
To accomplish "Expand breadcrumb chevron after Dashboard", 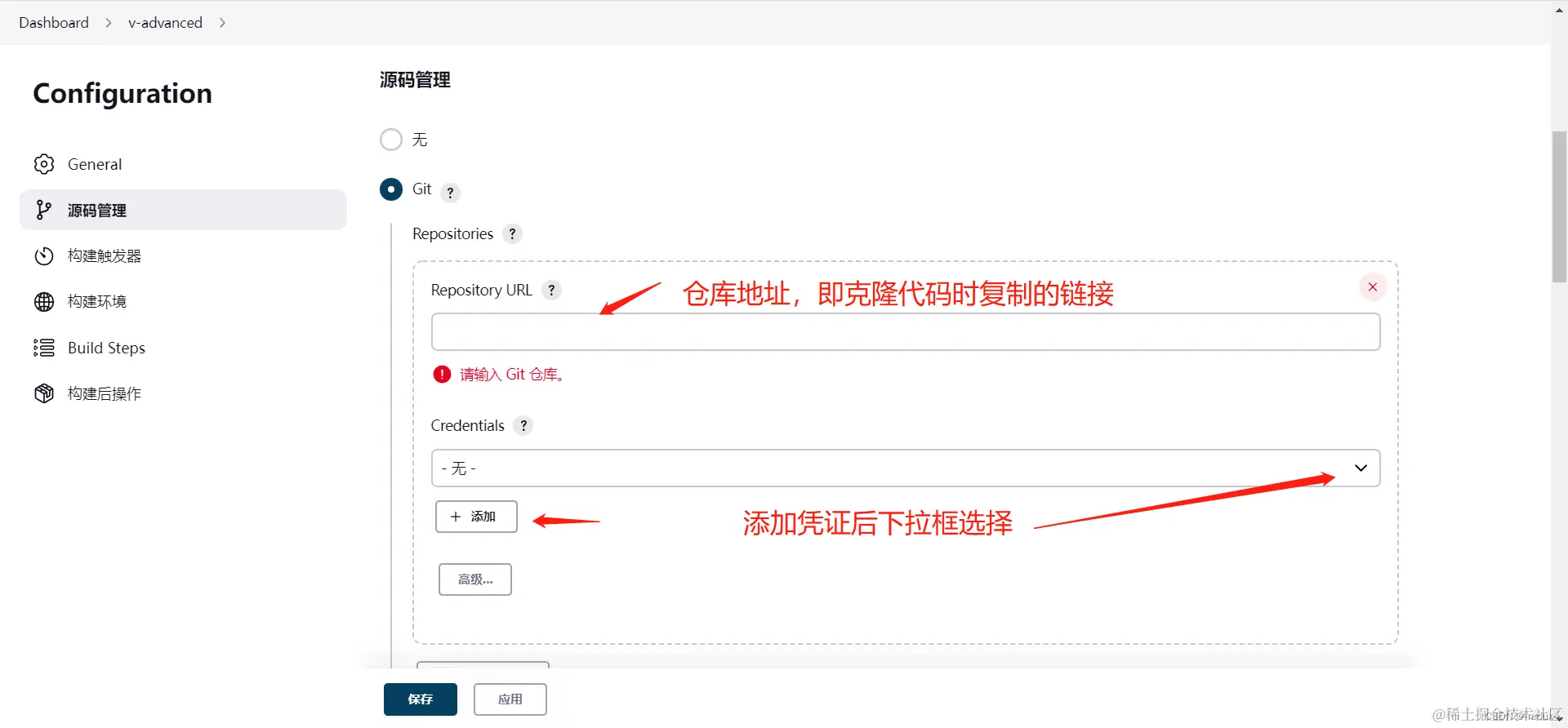I will [x=108, y=23].
